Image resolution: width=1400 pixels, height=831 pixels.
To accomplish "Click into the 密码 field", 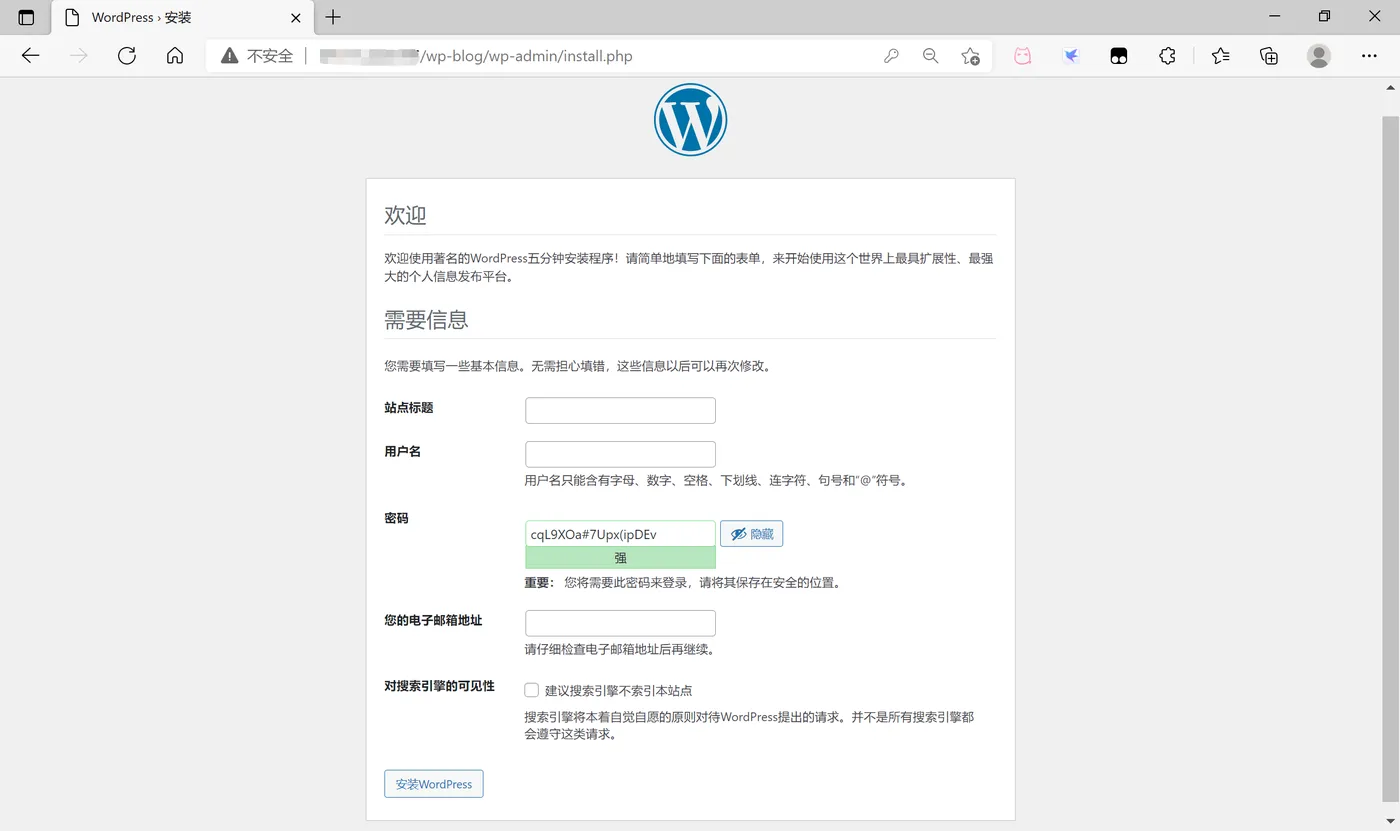I will coord(620,534).
